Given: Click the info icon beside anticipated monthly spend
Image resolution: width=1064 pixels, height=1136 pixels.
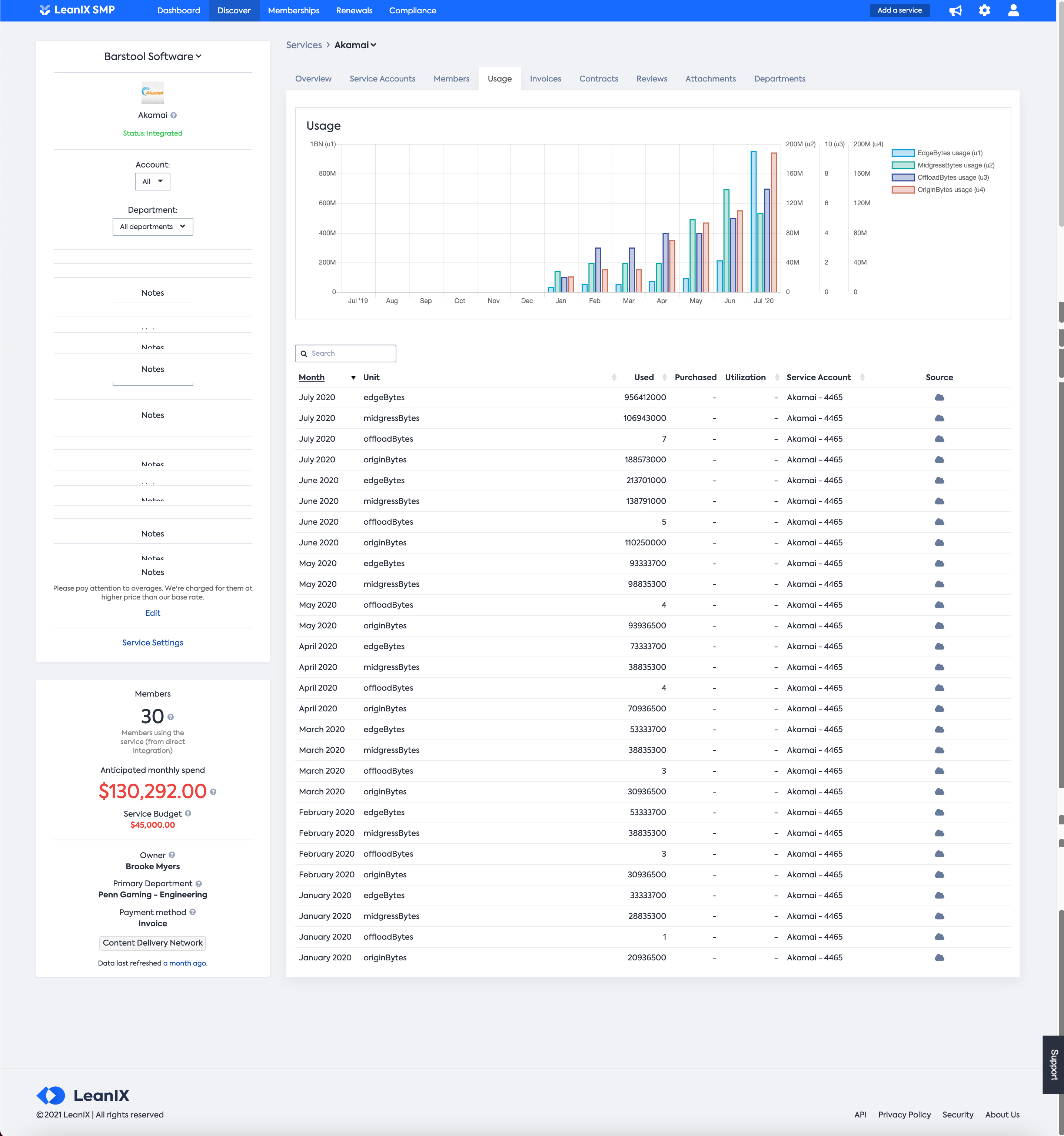Looking at the screenshot, I should pyautogui.click(x=213, y=792).
